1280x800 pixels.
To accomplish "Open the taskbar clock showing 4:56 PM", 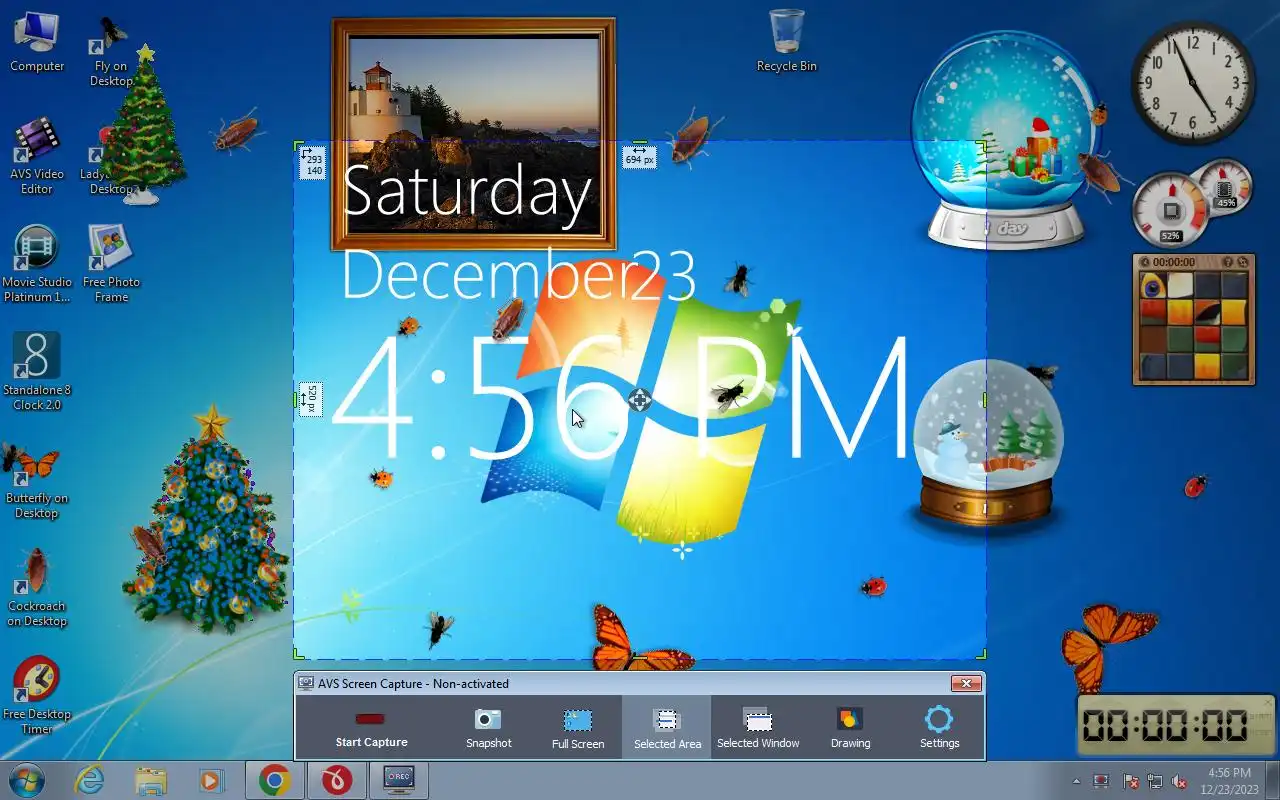I will [x=1230, y=780].
